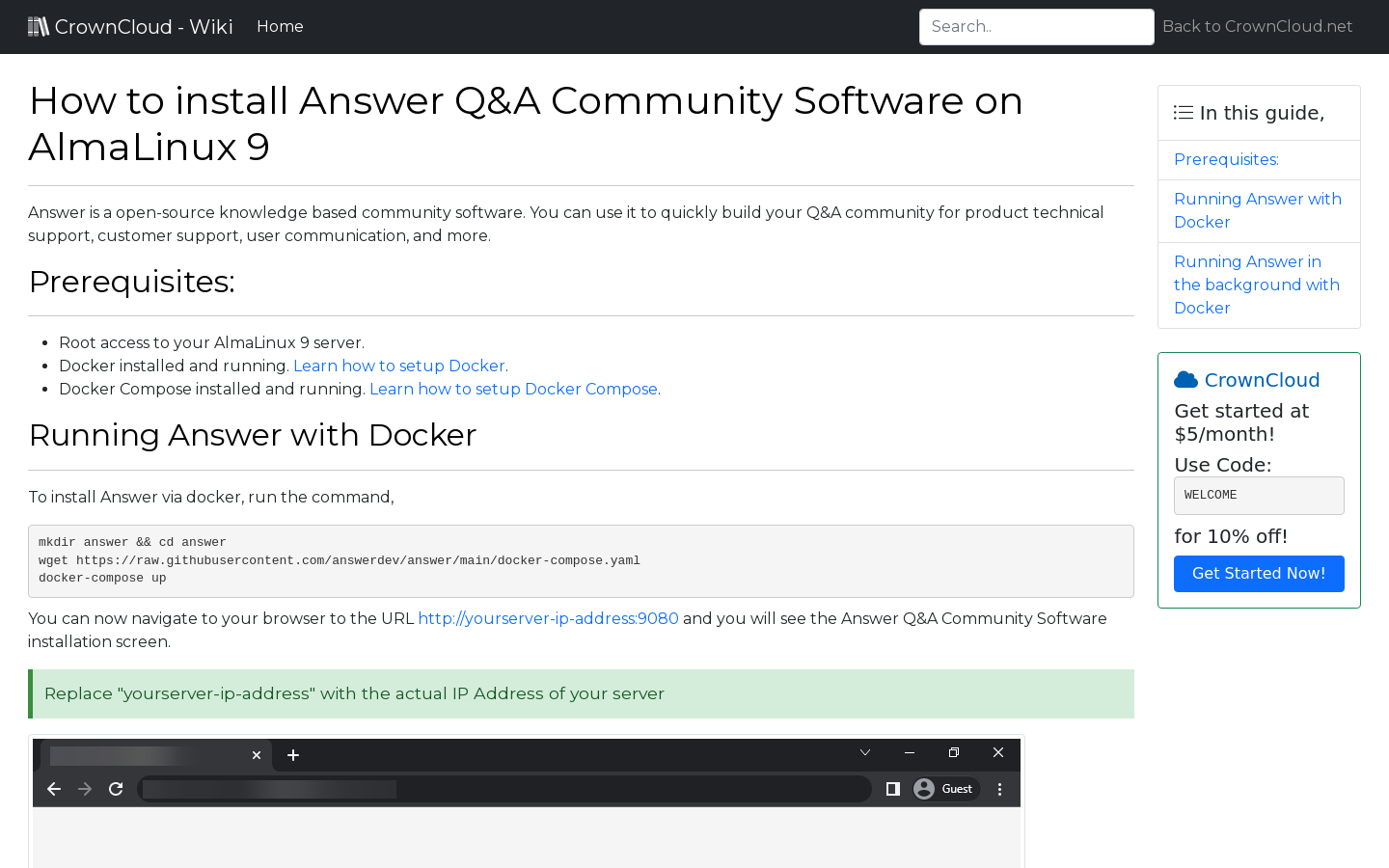The image size is (1389, 868).
Task: Click the cloud icon beside CrownCloud heading
Action: (1186, 378)
